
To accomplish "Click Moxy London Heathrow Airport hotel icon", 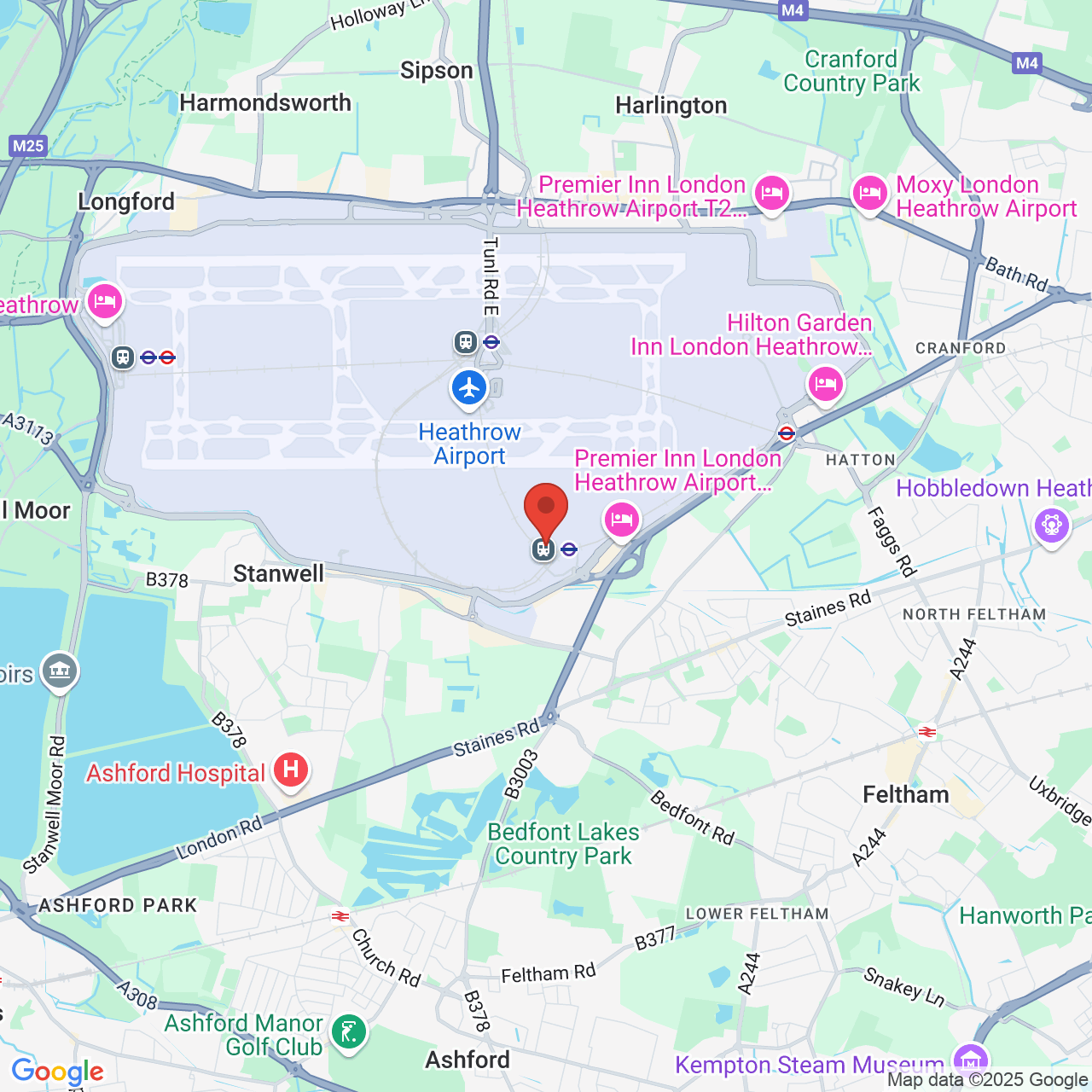I will 869,194.
